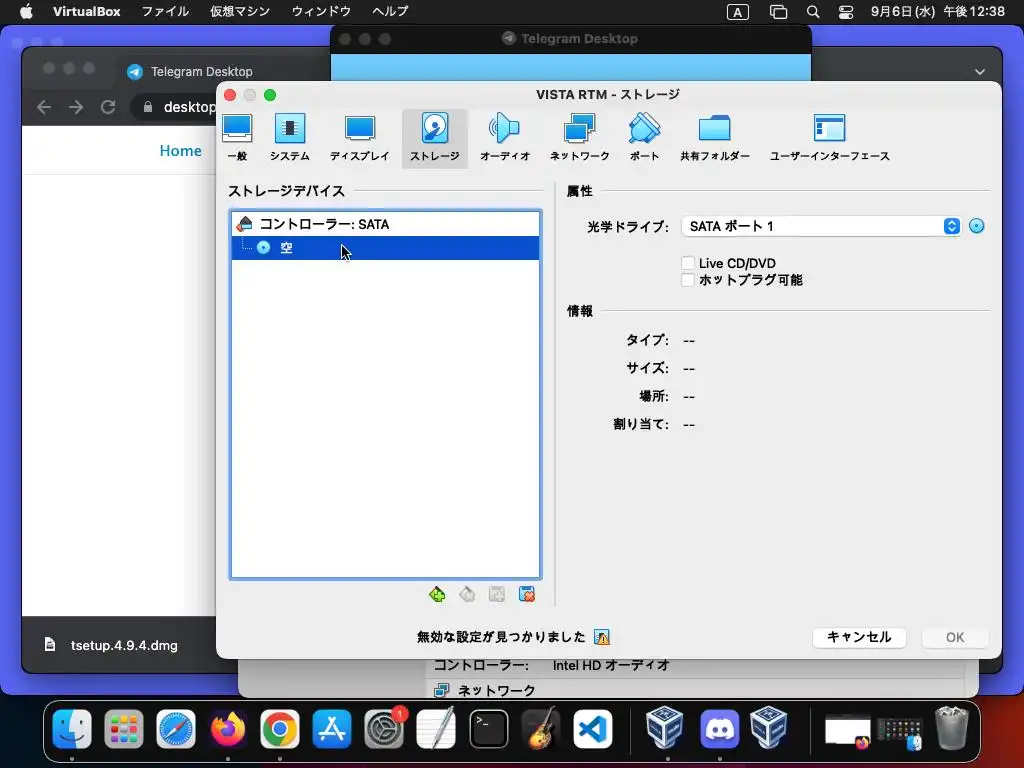Image resolution: width=1024 pixels, height=768 pixels.
Task: Click the browser address bar
Action: [x=176, y=107]
